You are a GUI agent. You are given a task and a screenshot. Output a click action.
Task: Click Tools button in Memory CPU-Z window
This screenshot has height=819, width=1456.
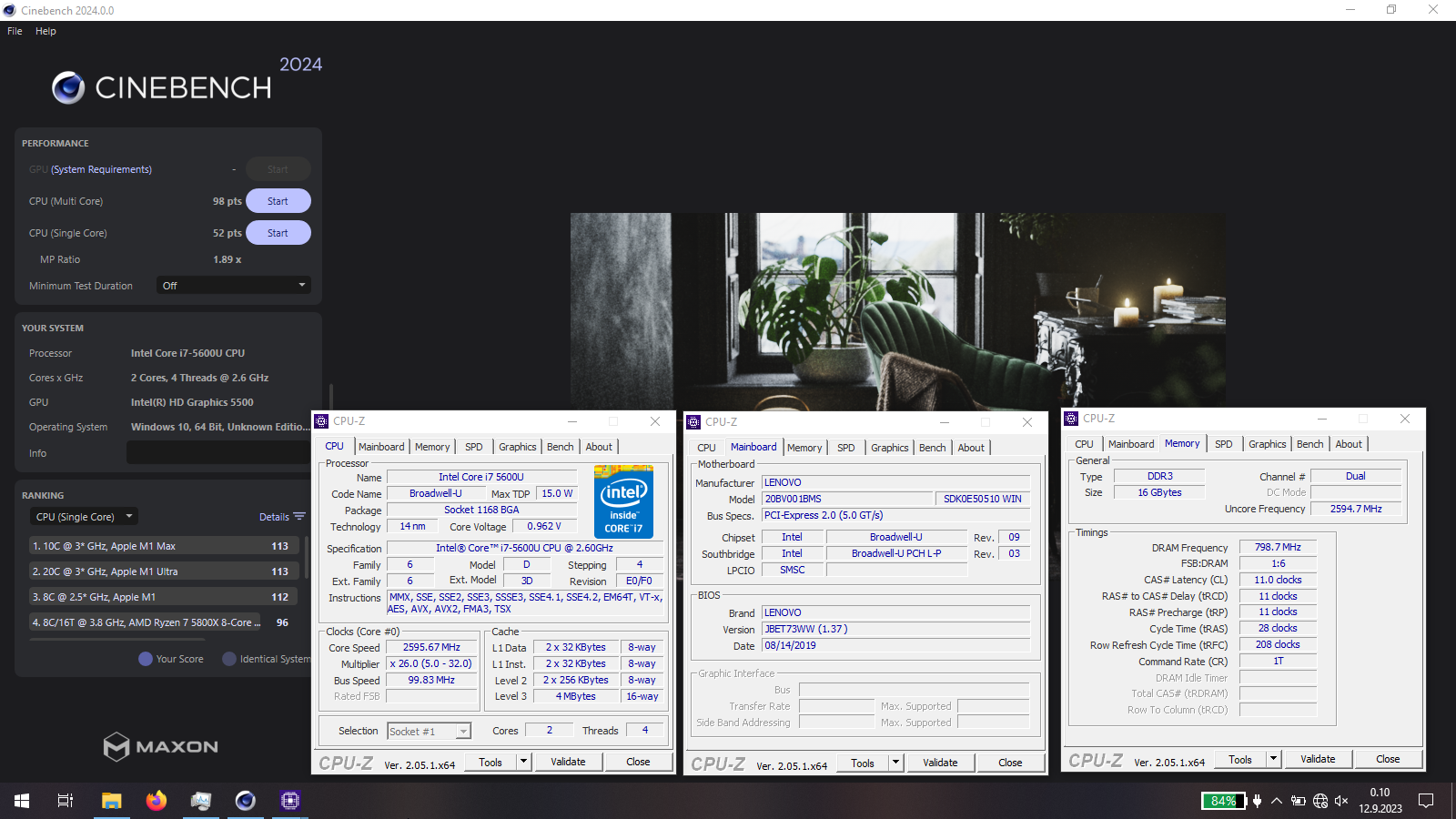point(1240,759)
